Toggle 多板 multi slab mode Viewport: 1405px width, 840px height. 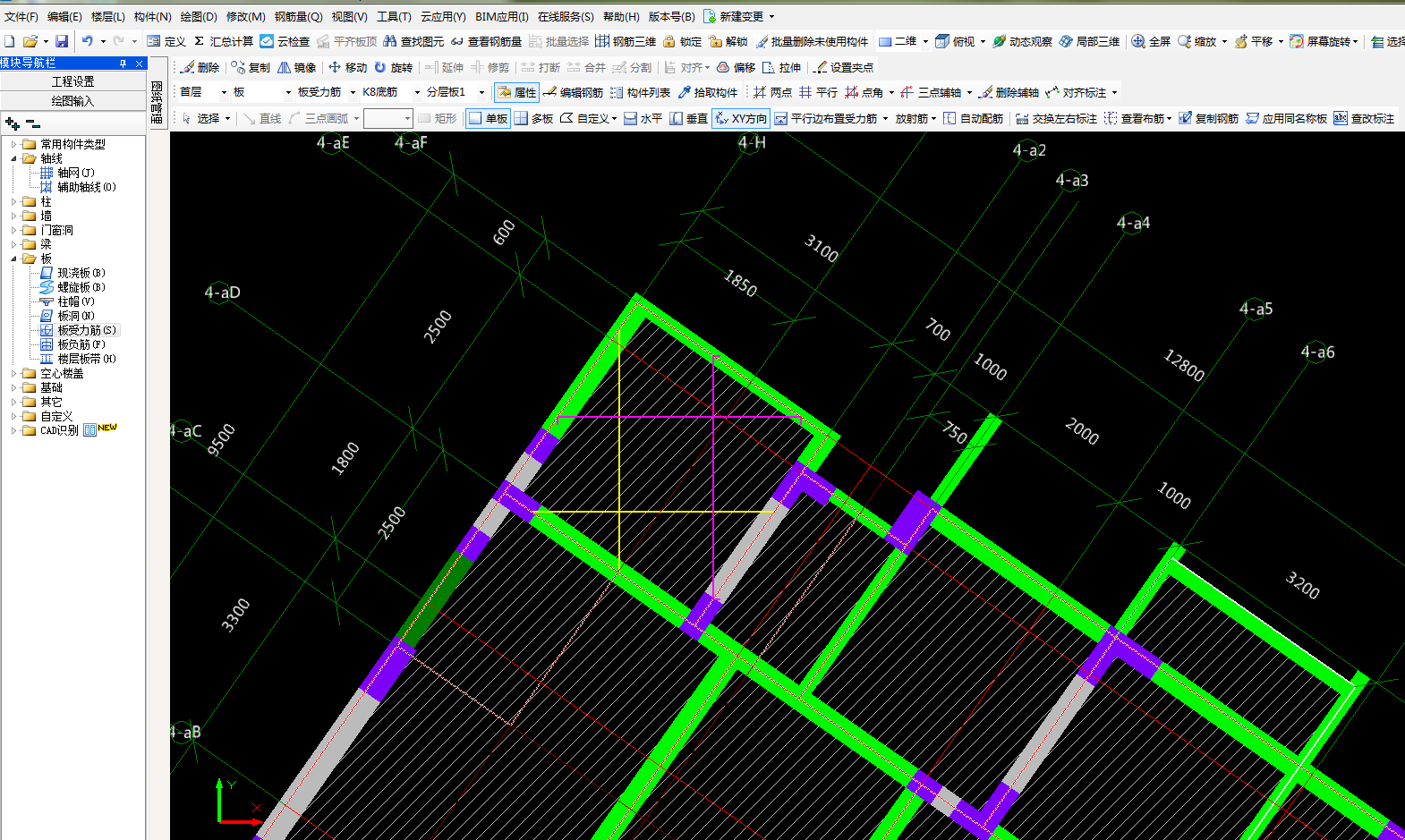pyautogui.click(x=533, y=118)
